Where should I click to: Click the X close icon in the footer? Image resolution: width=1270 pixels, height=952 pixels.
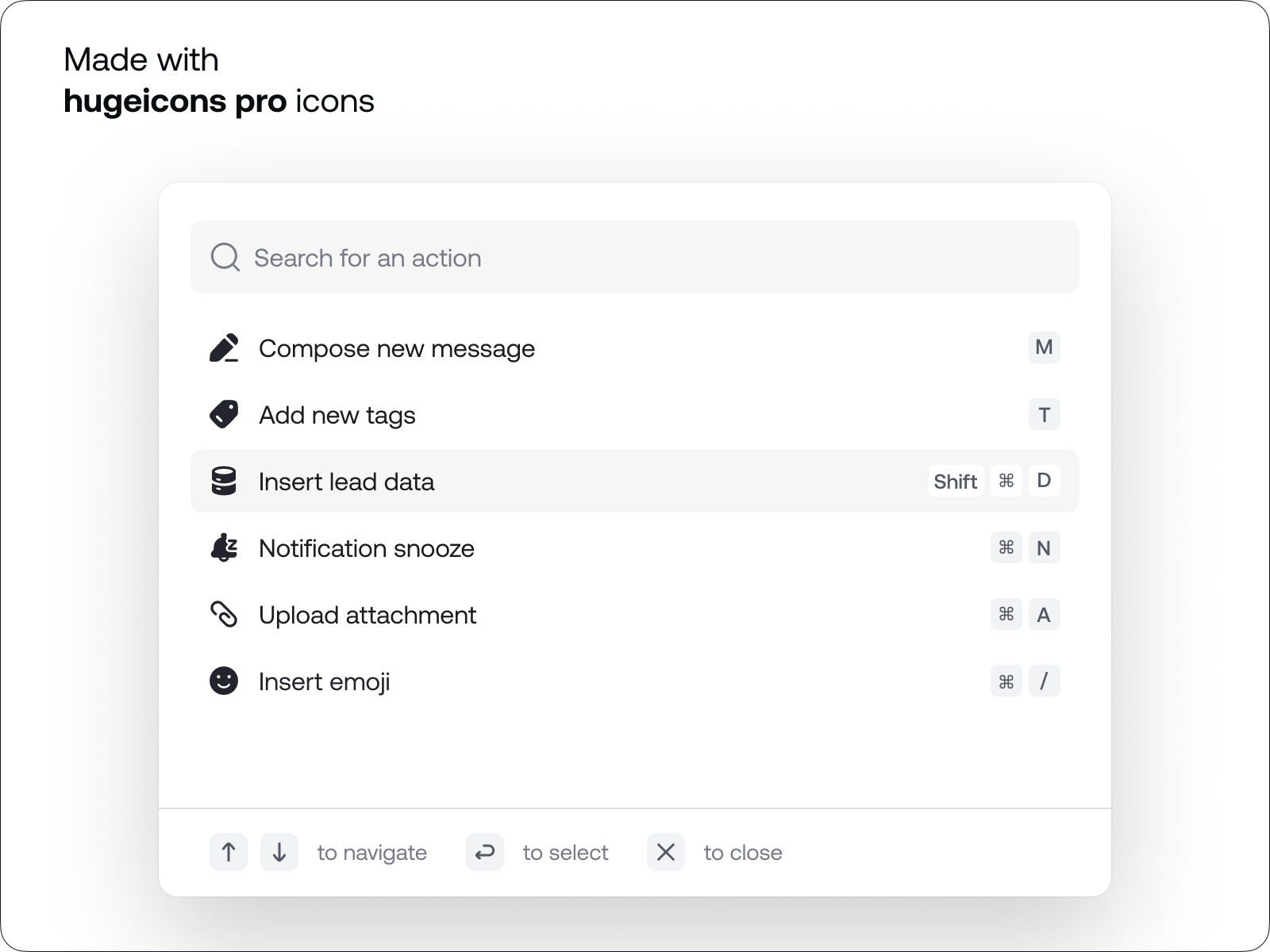pos(666,852)
